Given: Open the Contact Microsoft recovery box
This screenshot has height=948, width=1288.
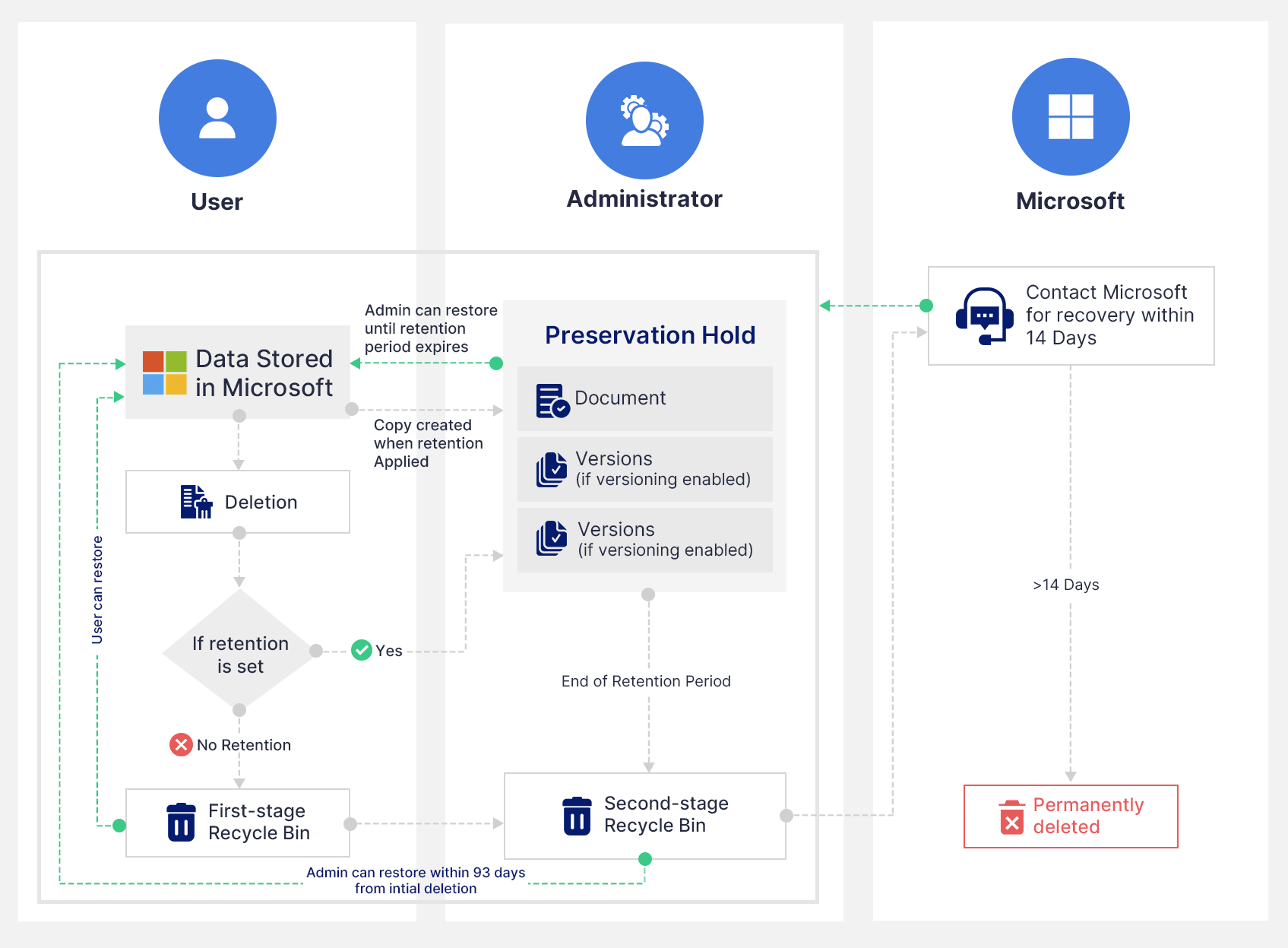Looking at the screenshot, I should pyautogui.click(x=1071, y=315).
